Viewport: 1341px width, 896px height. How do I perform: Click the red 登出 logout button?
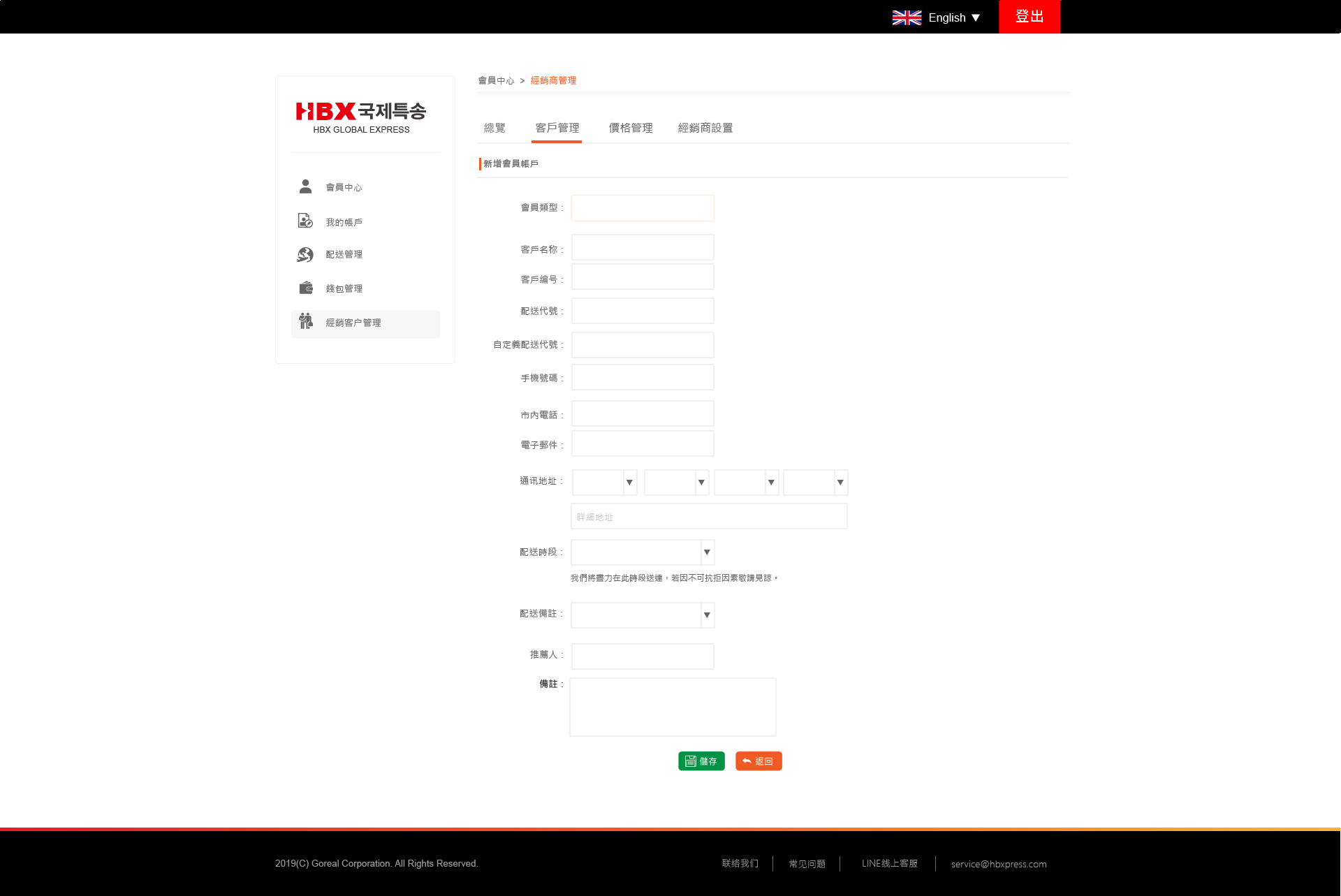click(1029, 17)
